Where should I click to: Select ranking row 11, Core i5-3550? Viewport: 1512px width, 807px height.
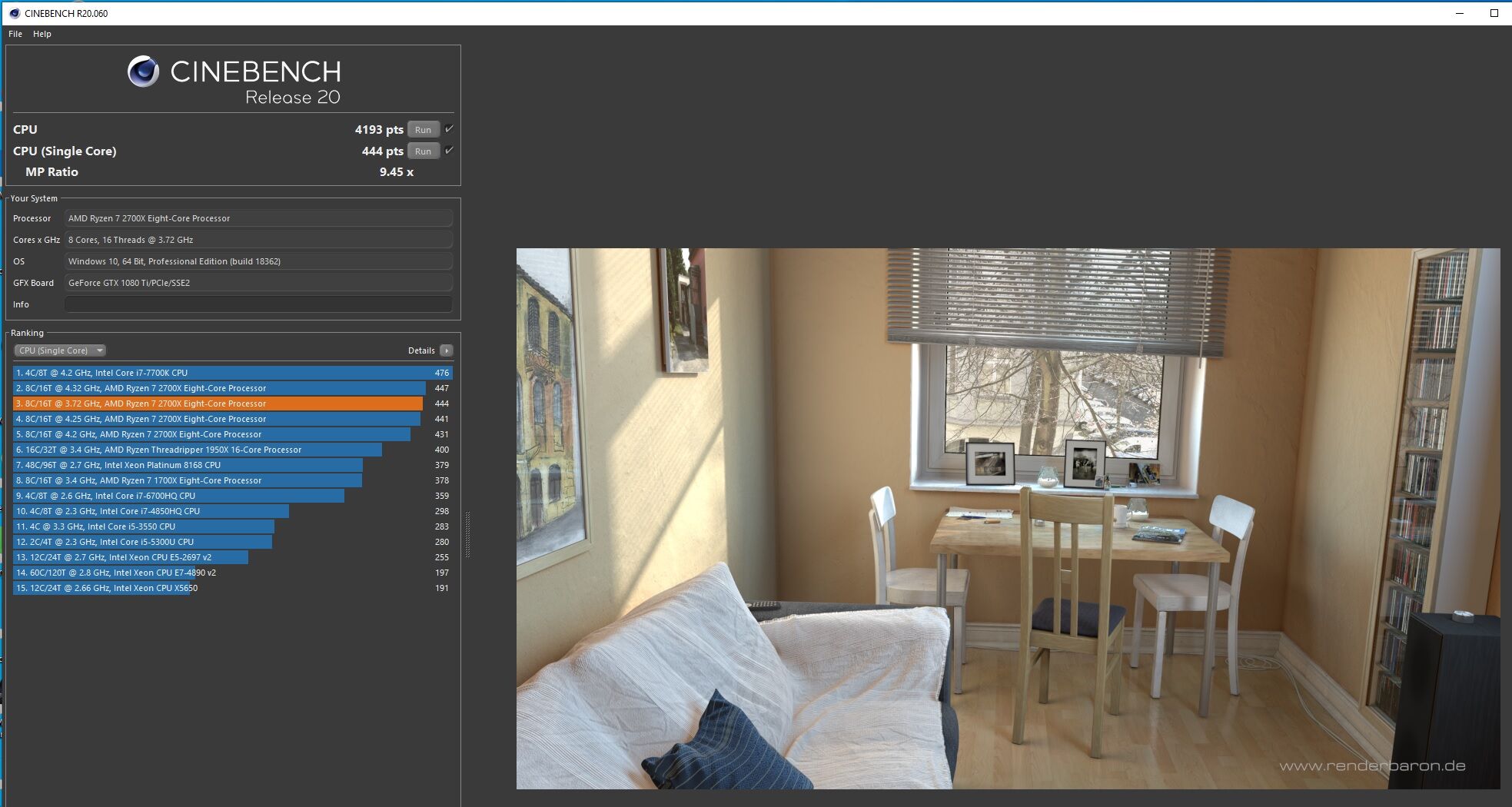pos(232,526)
